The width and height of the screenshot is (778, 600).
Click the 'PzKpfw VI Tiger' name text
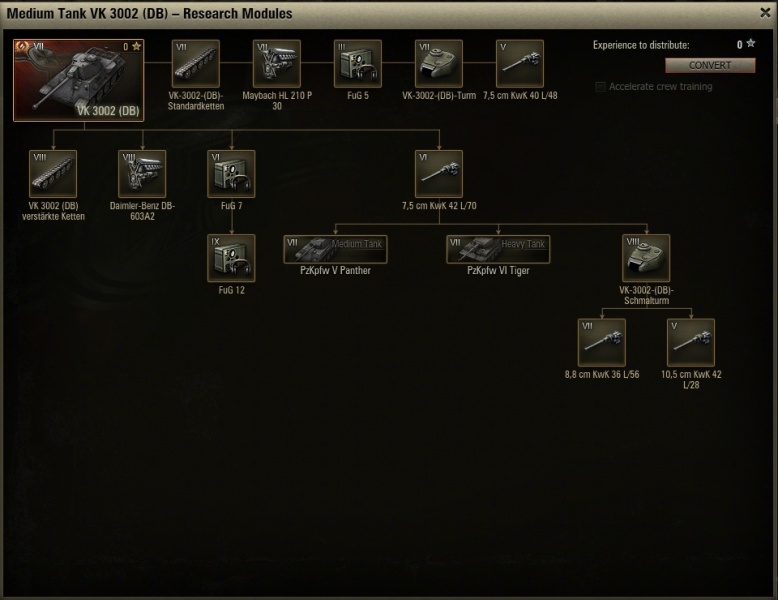[x=498, y=270]
